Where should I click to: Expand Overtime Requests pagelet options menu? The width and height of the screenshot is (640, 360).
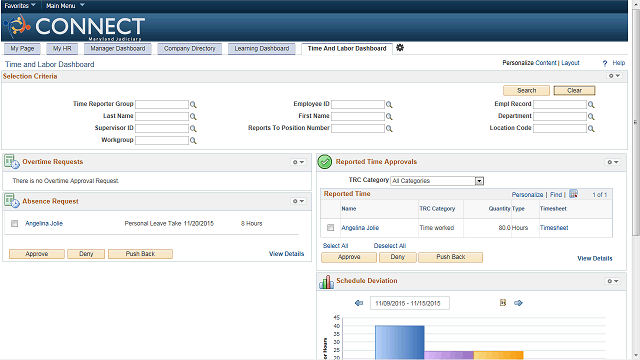click(x=298, y=162)
